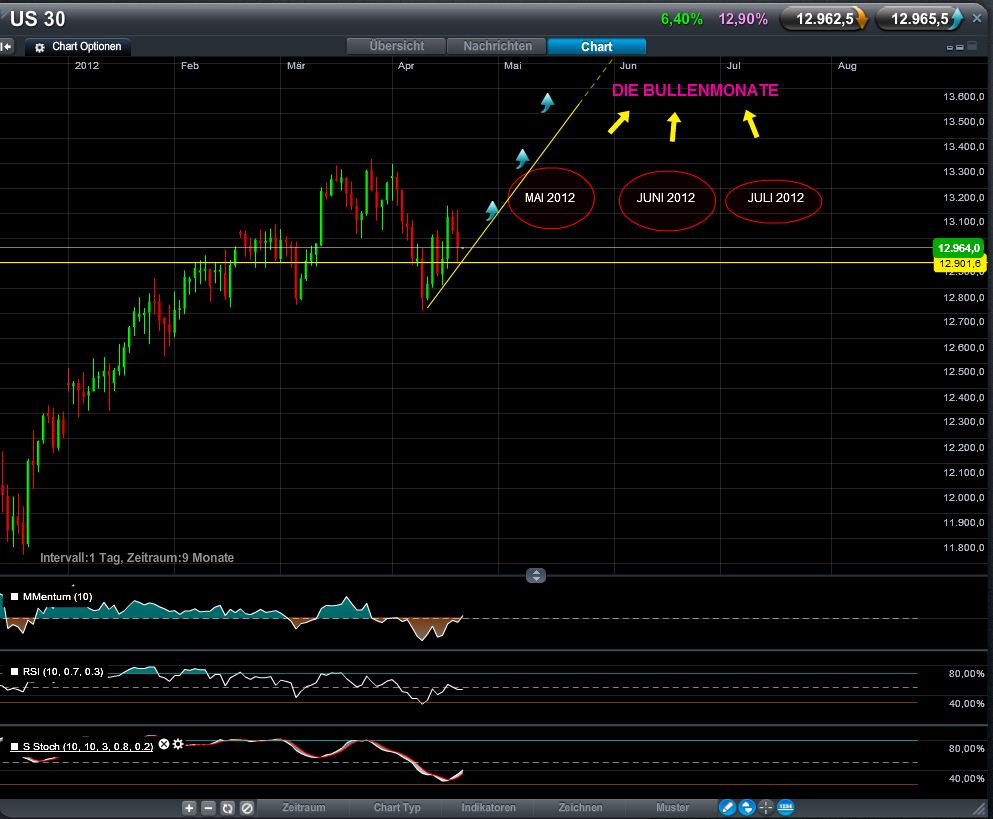993x819 pixels.
Task: Click the pink 12,90% value
Action: [743, 19]
